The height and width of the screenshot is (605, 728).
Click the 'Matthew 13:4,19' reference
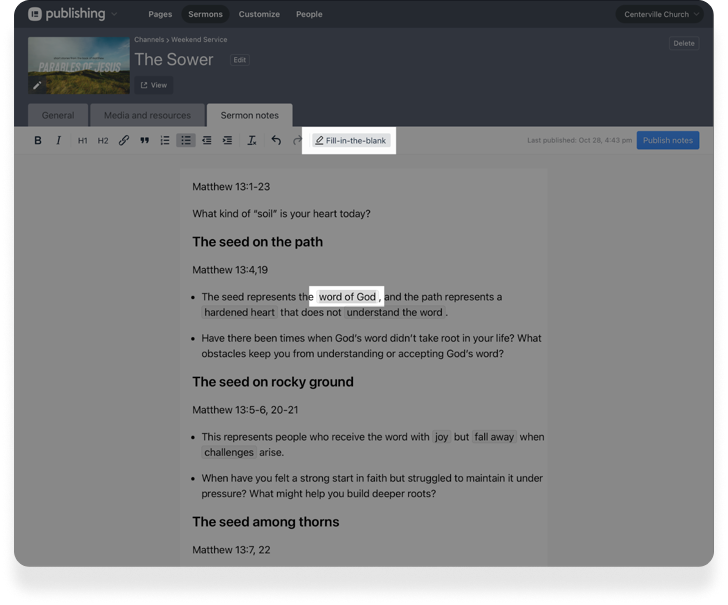pyautogui.click(x=230, y=270)
